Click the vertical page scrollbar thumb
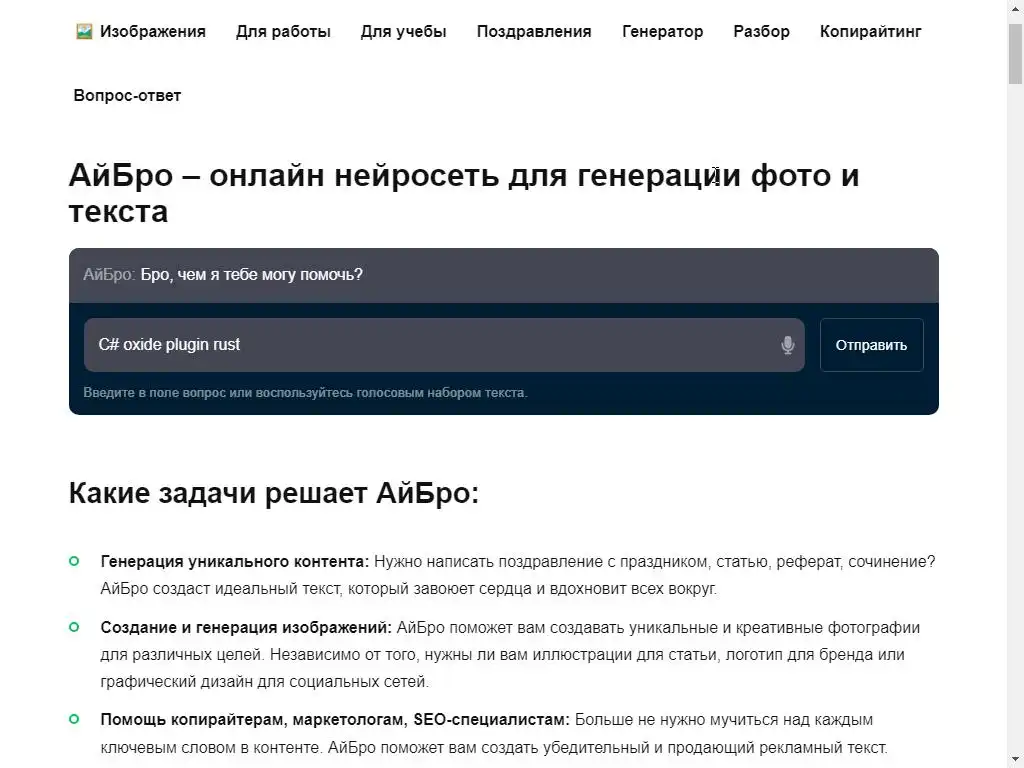This screenshot has width=1024, height=768. pyautogui.click(x=1016, y=54)
